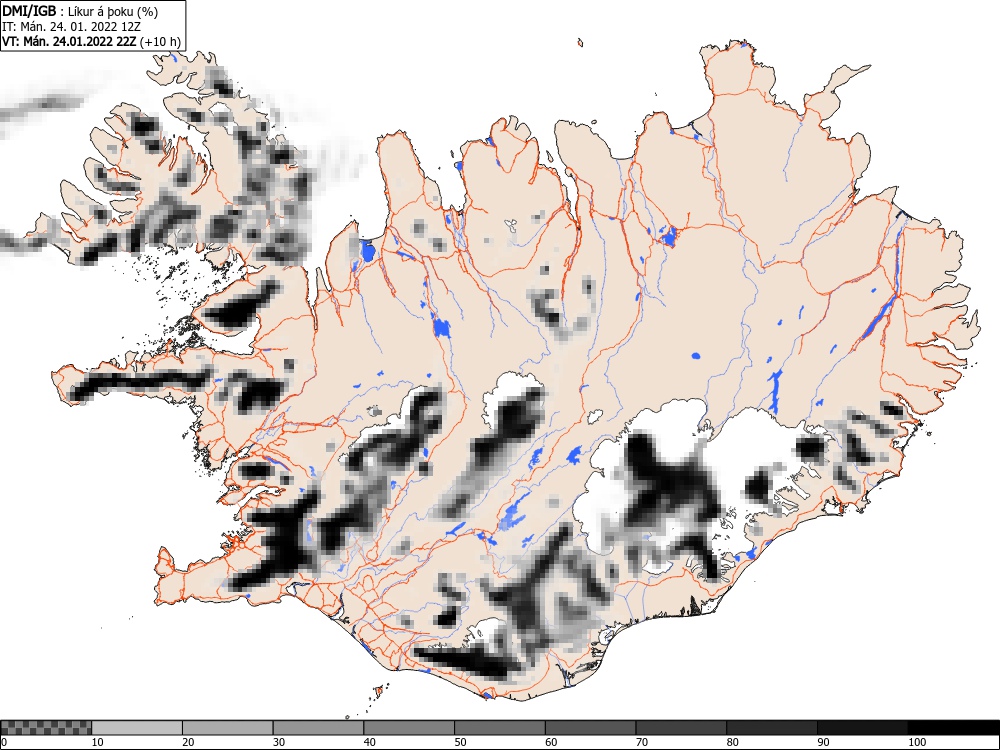The width and height of the screenshot is (1000, 750).
Task: Select the 30–40 gray legend swatch
Action: [318, 728]
